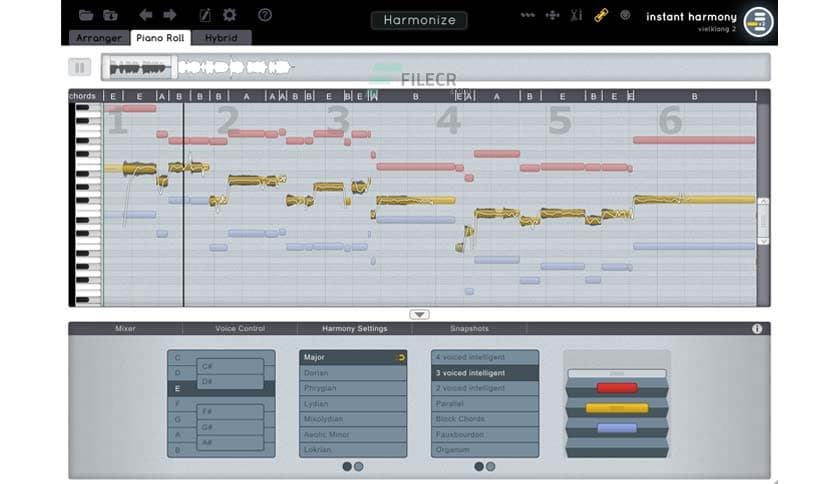The width and height of the screenshot is (836, 484).
Task: Toggle the yellow chain link icon
Action: (601, 15)
